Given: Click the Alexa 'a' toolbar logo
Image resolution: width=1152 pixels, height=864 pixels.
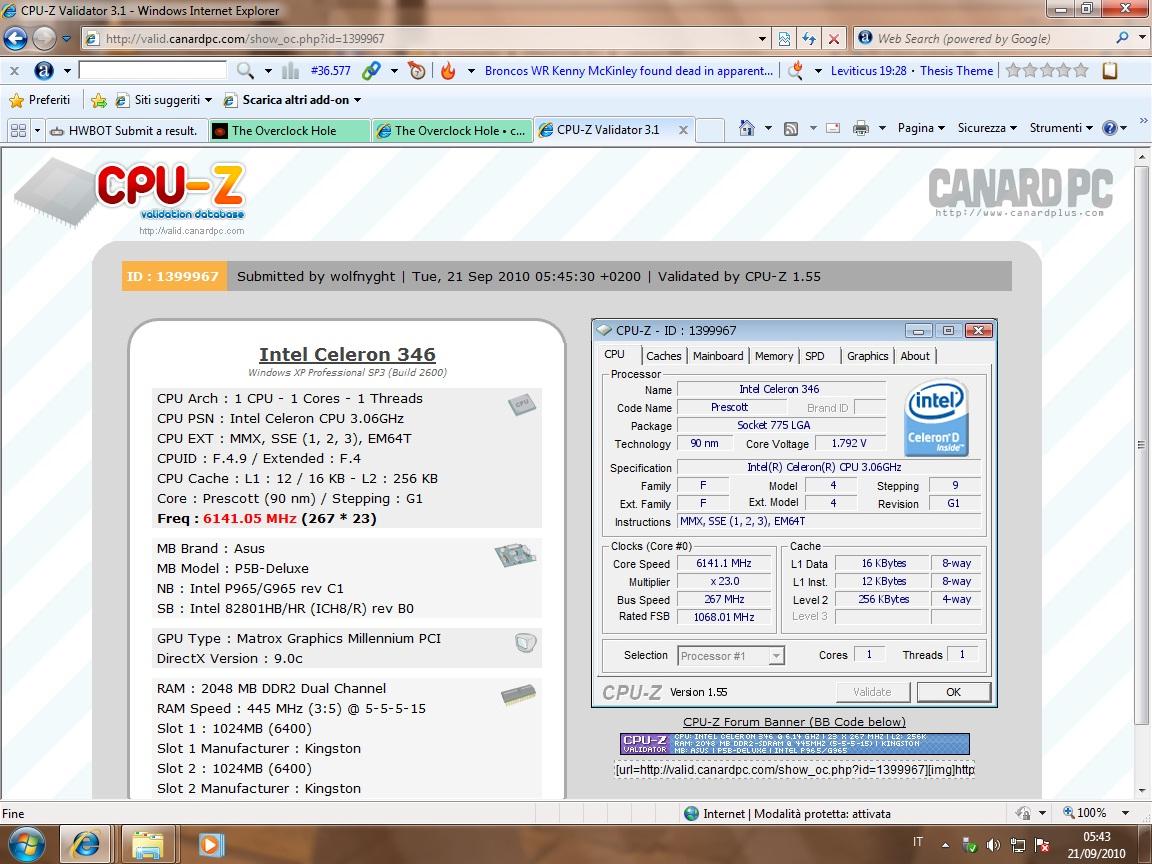Looking at the screenshot, I should 44,71.
